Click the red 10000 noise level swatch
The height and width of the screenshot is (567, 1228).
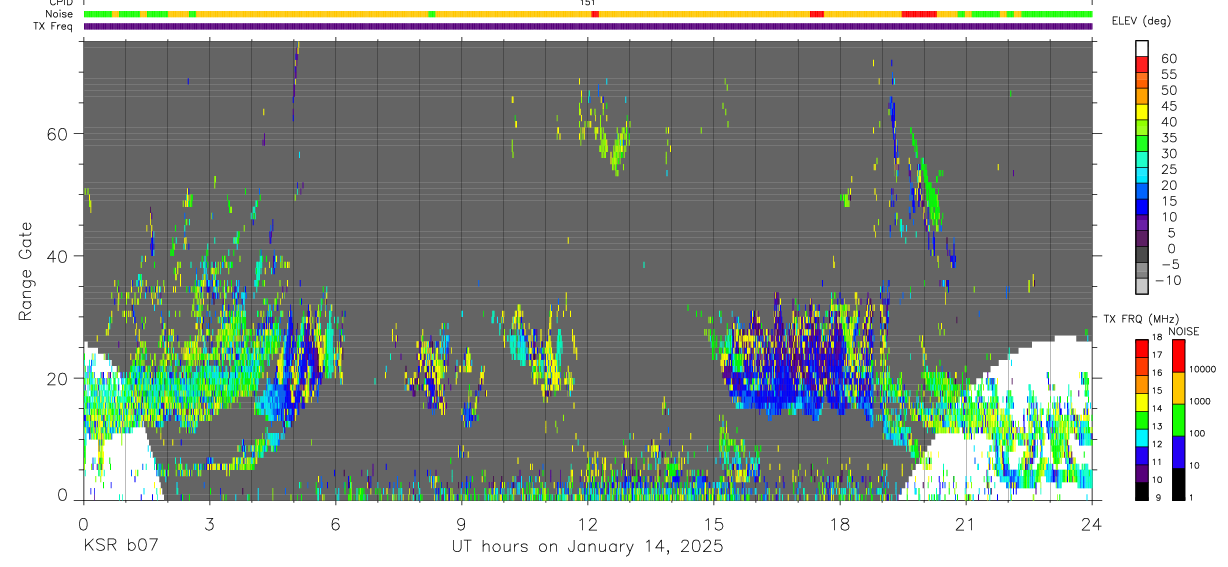[x=1179, y=356]
